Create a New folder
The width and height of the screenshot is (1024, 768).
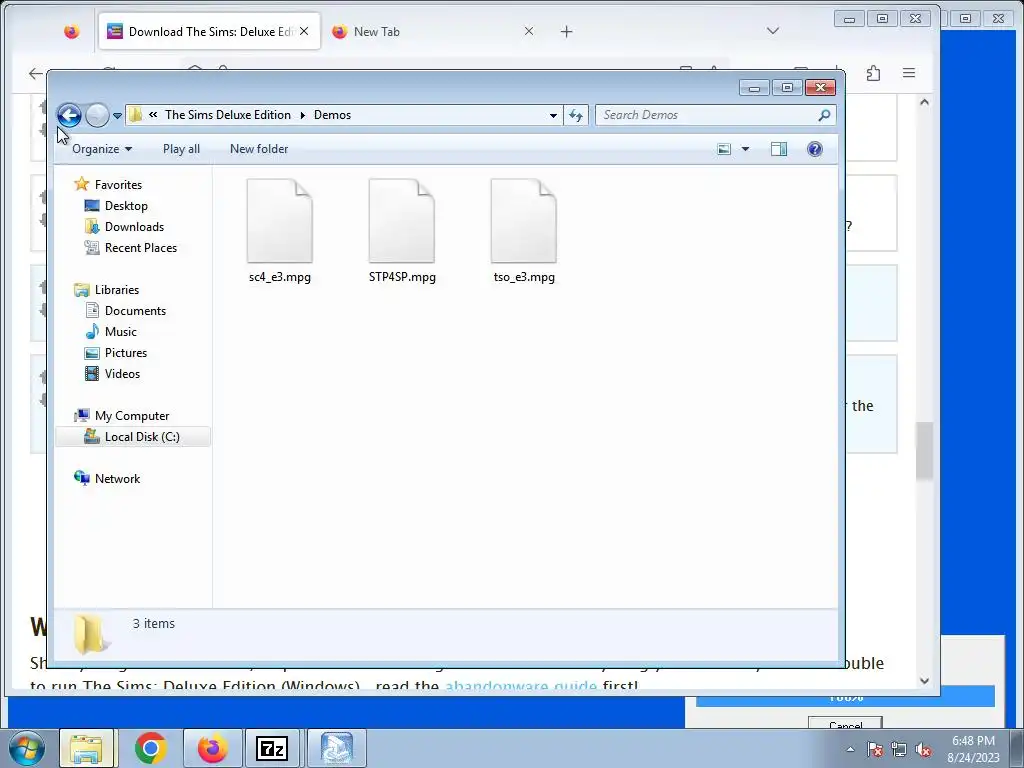point(259,149)
